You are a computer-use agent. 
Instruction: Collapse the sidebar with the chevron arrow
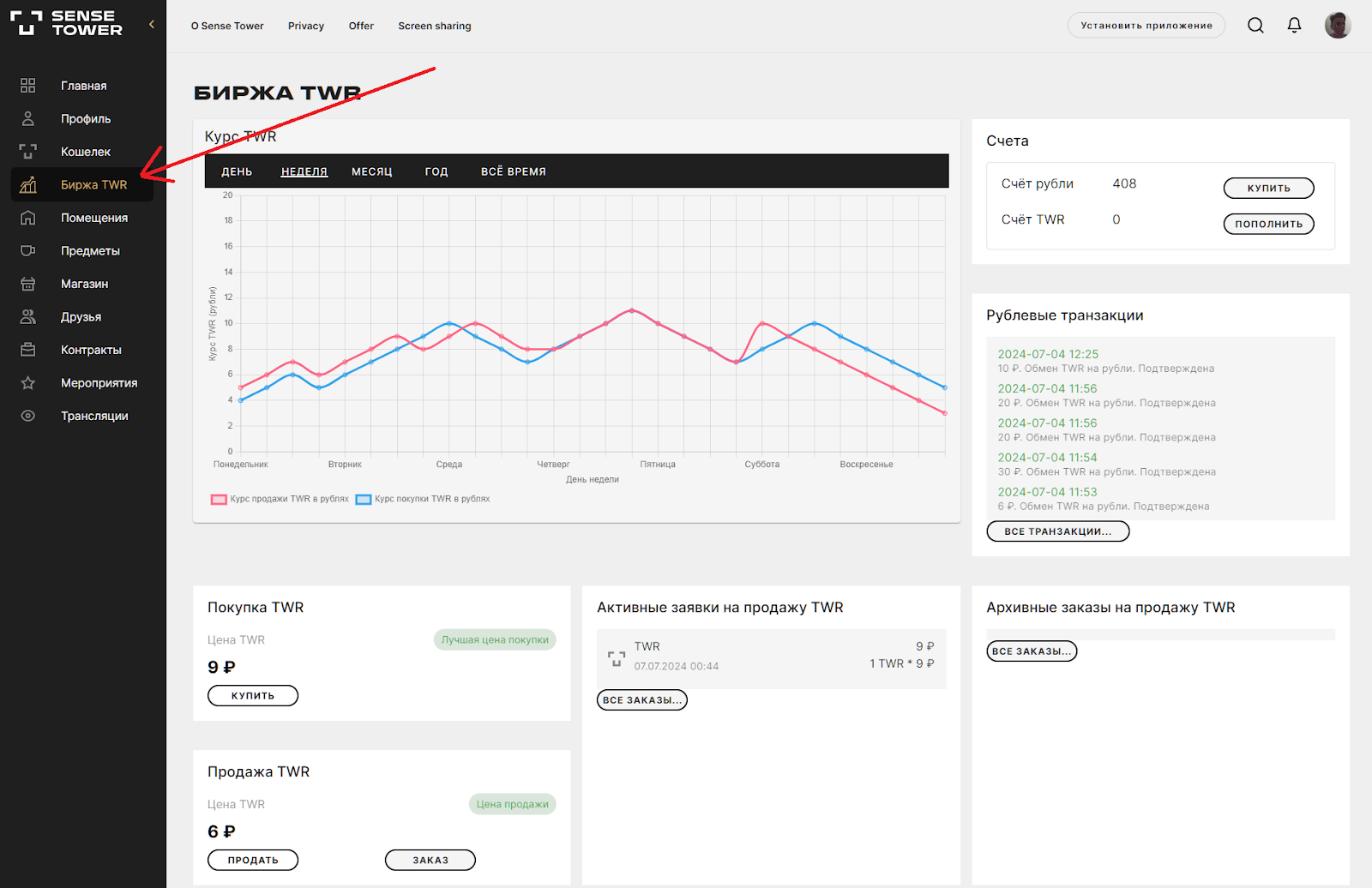click(152, 24)
